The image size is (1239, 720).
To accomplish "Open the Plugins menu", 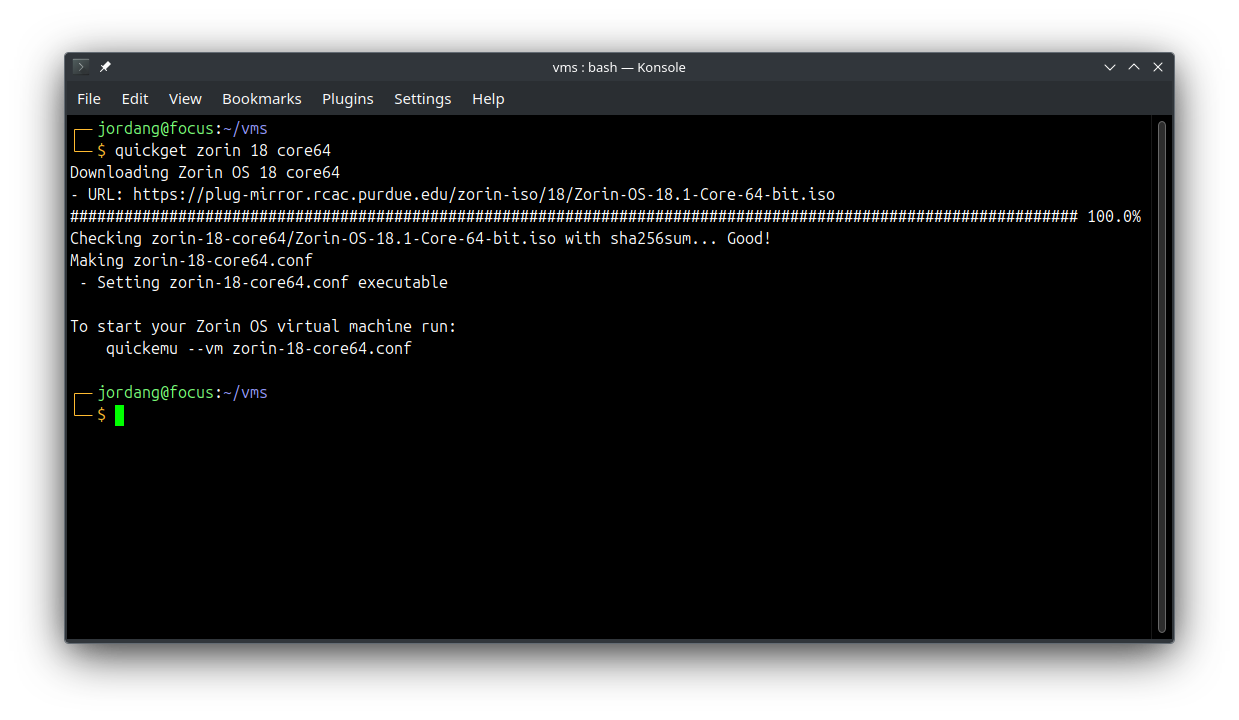I will tap(348, 99).
